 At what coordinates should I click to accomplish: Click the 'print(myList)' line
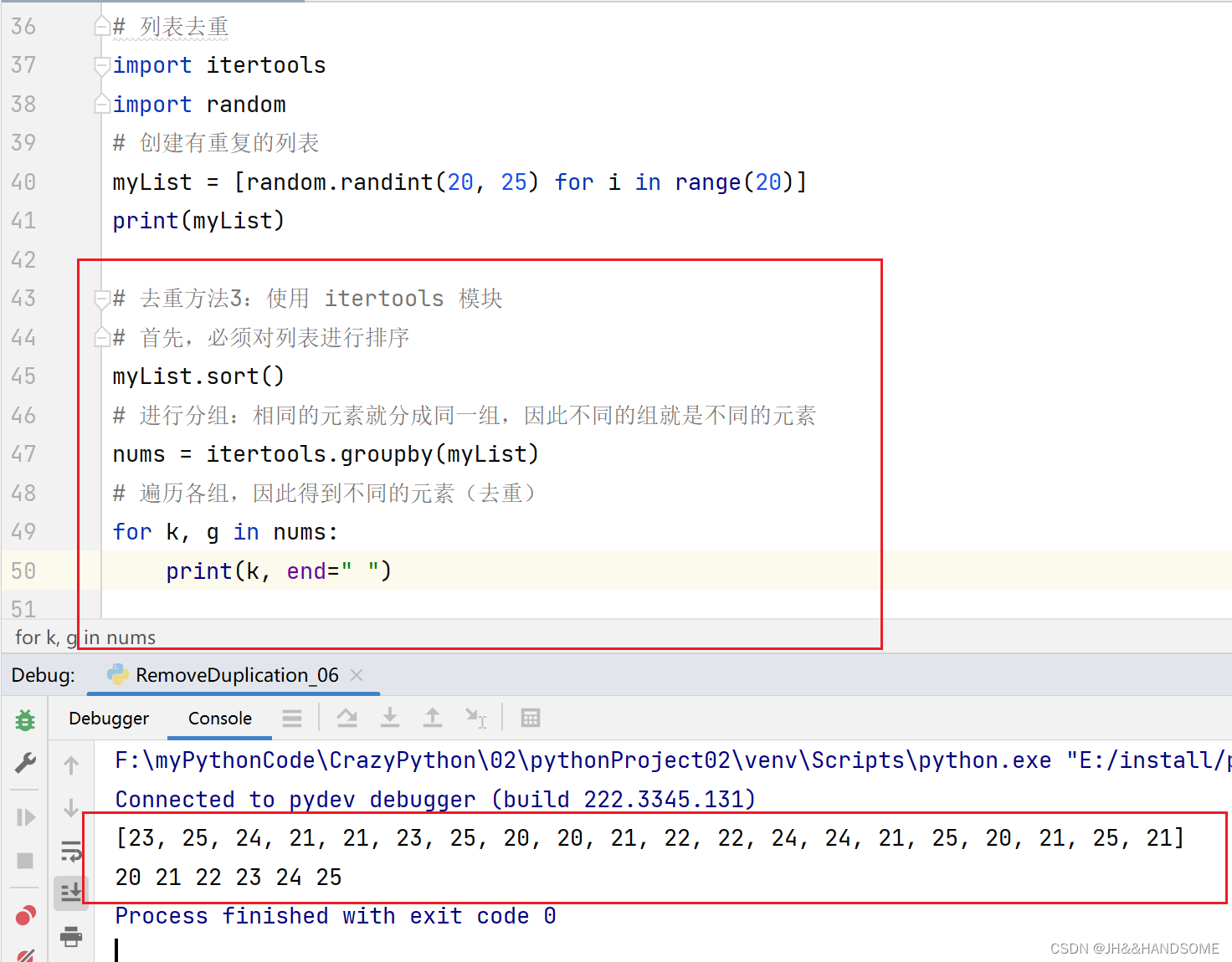[198, 221]
